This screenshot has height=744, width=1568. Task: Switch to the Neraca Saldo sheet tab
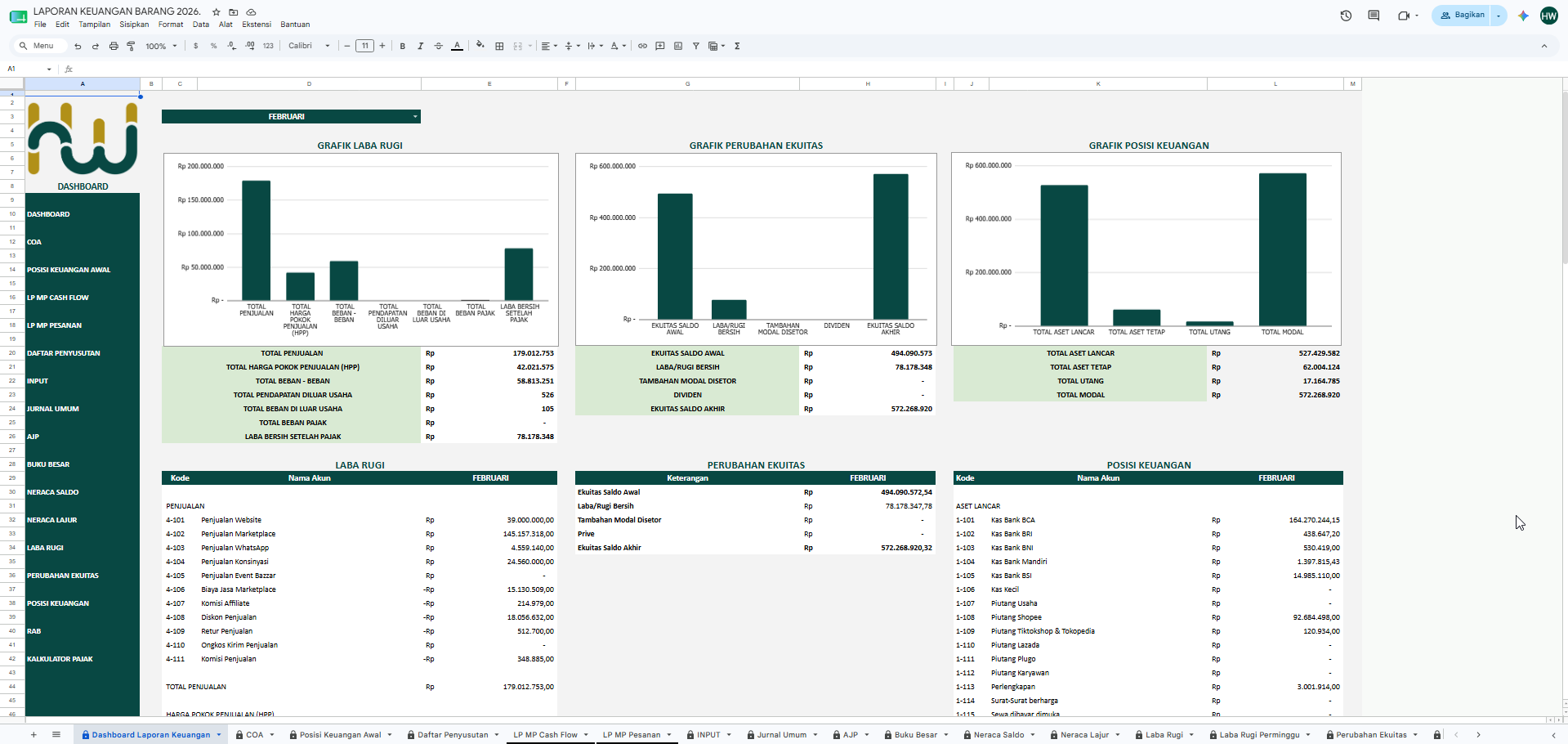[x=998, y=735]
